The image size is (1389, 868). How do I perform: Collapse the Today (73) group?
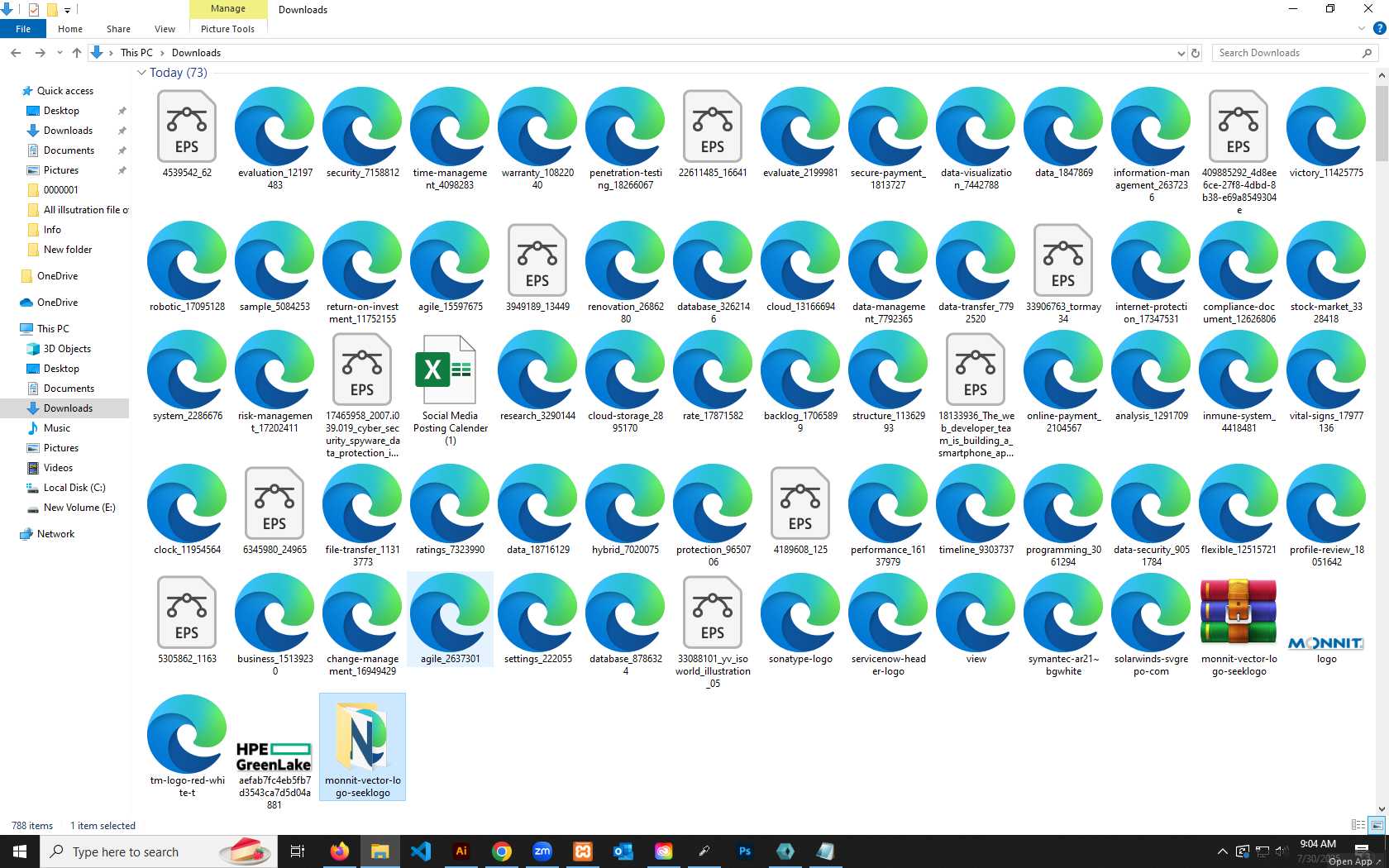pos(141,73)
